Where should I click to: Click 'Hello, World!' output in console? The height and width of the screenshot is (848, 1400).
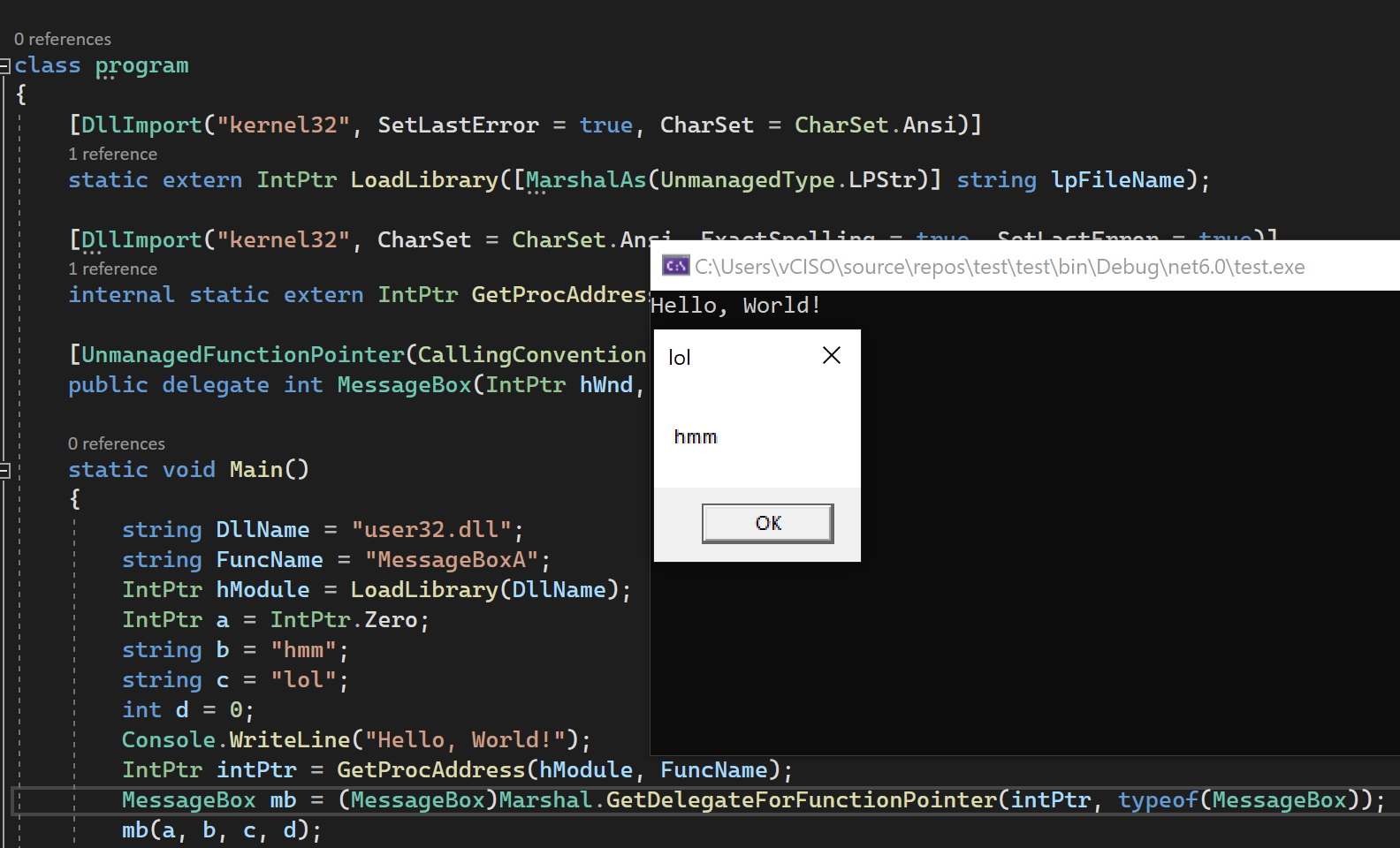735,306
